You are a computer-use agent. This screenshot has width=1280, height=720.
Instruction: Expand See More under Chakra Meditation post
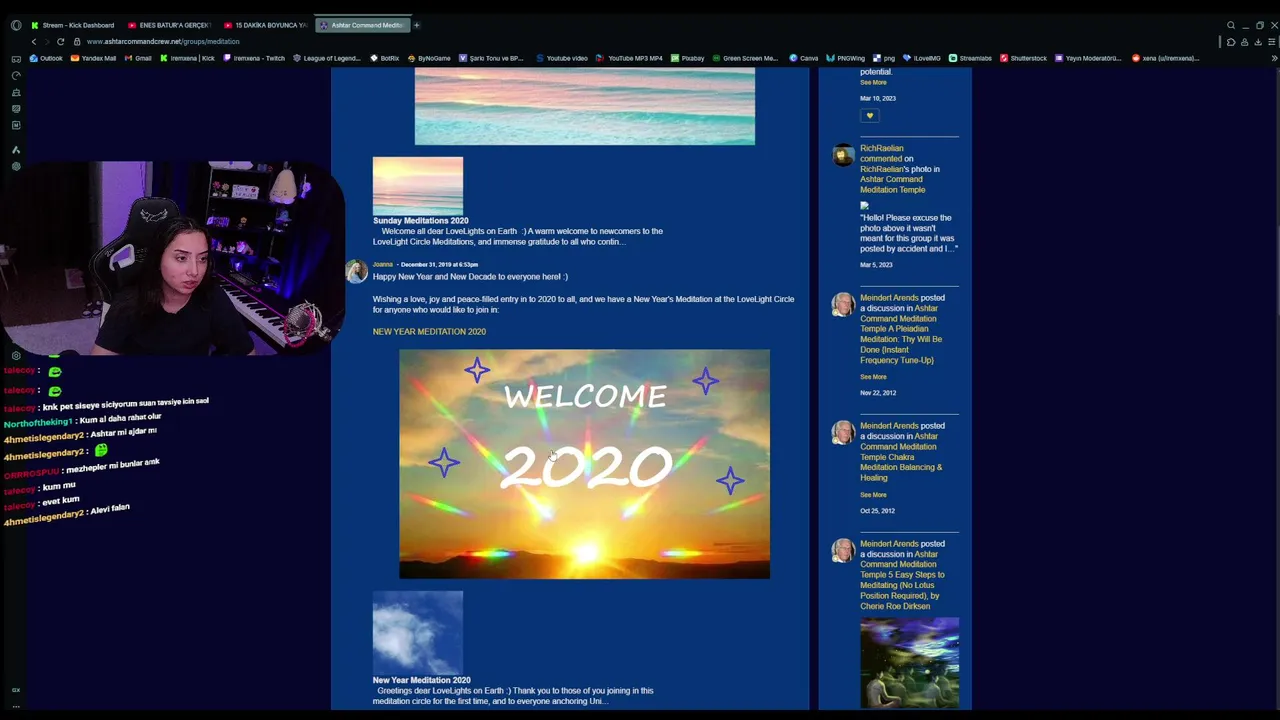coord(873,495)
